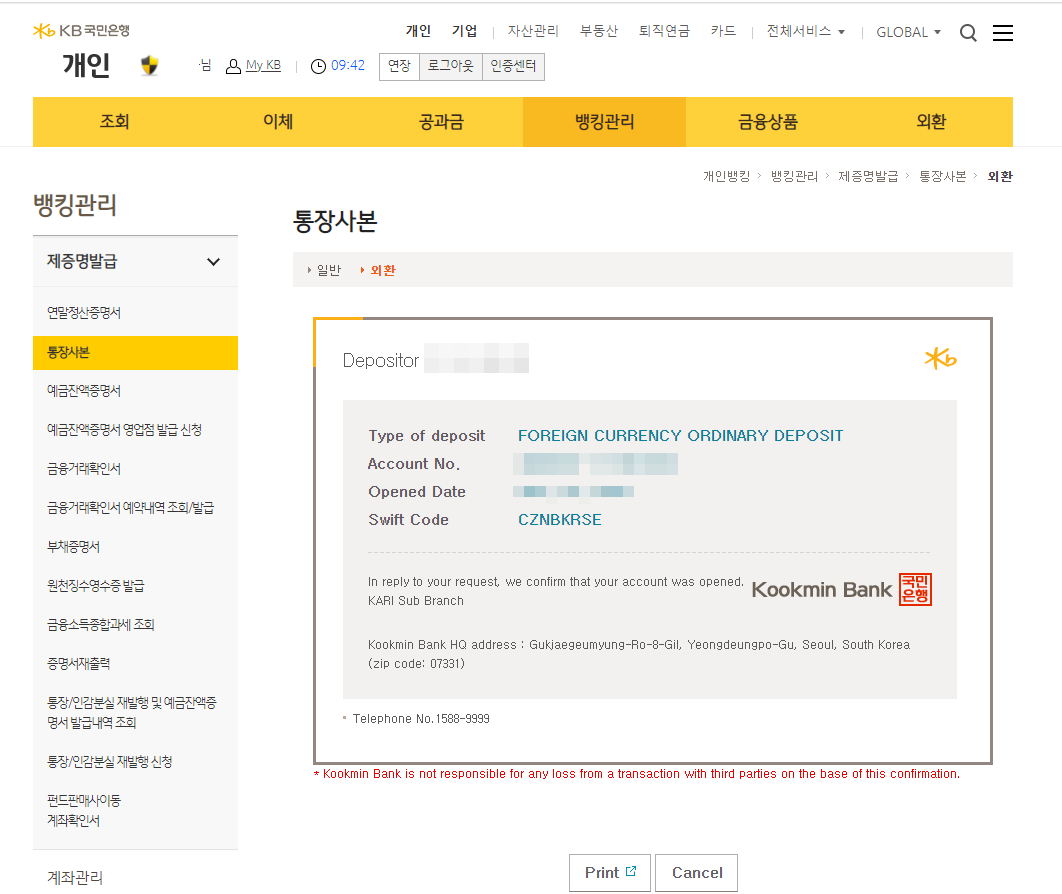Screen dimensions: 1062x894
Task: Click the KB star logo on certificate
Action: click(940, 358)
